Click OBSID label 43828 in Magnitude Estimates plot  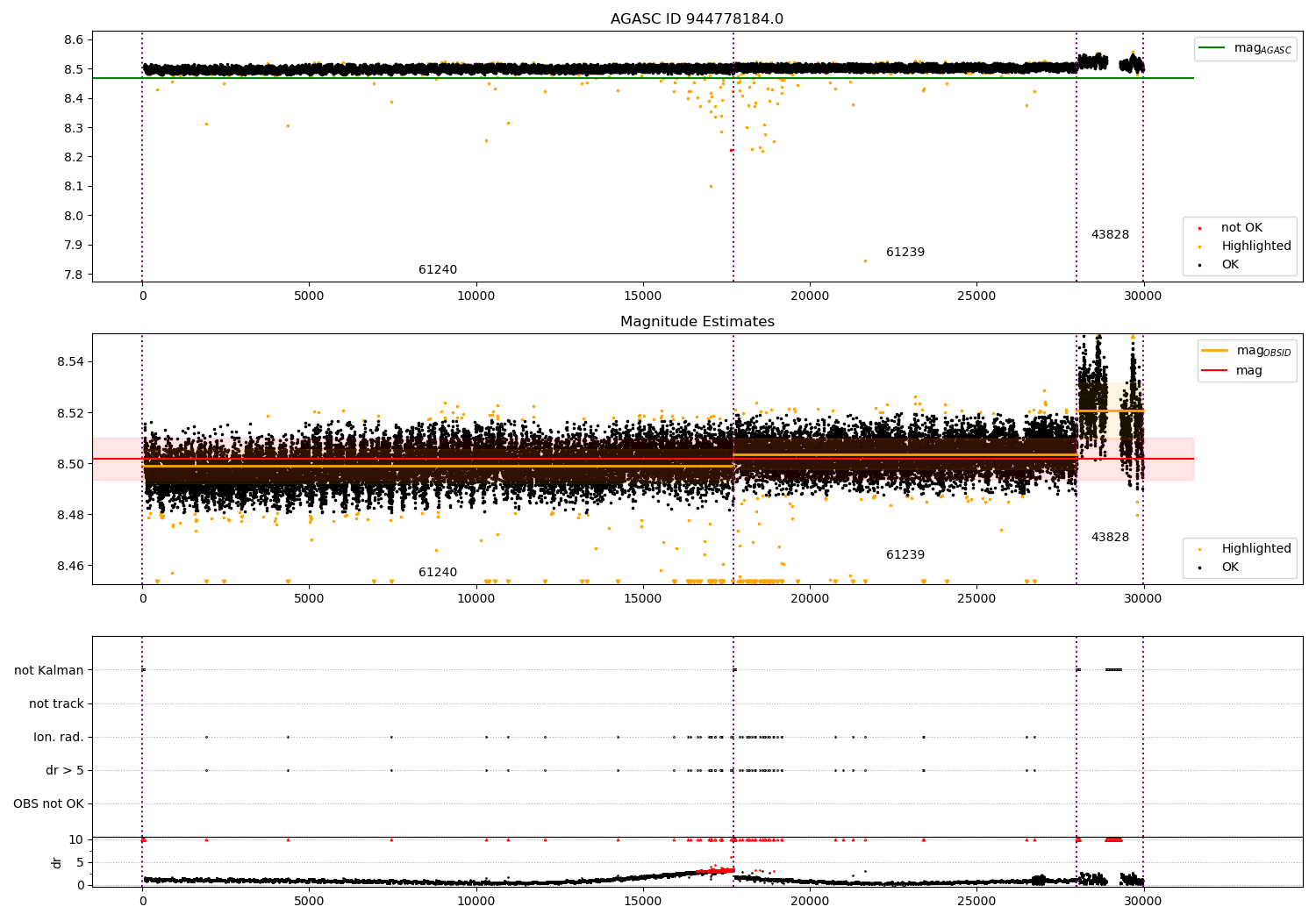click(1110, 538)
